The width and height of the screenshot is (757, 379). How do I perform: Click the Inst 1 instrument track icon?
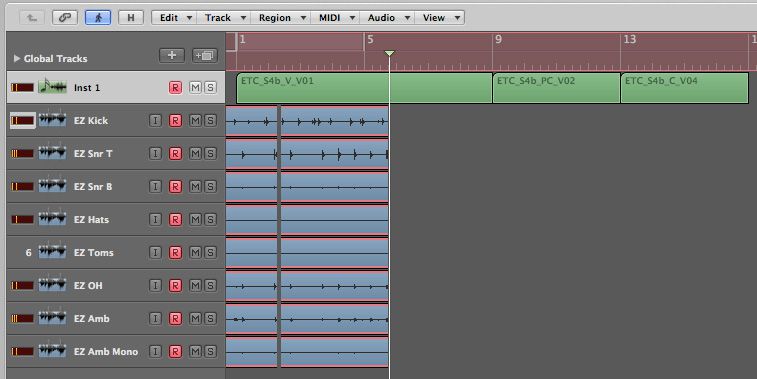(52, 87)
